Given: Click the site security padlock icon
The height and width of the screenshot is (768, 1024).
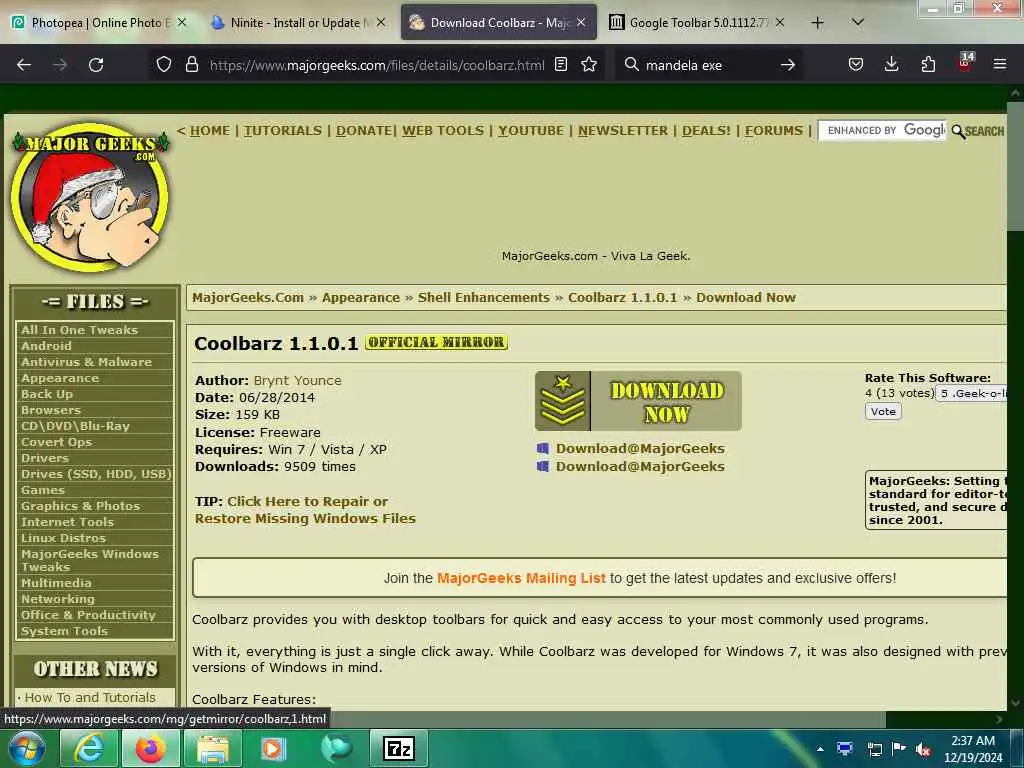Looking at the screenshot, I should (191, 65).
